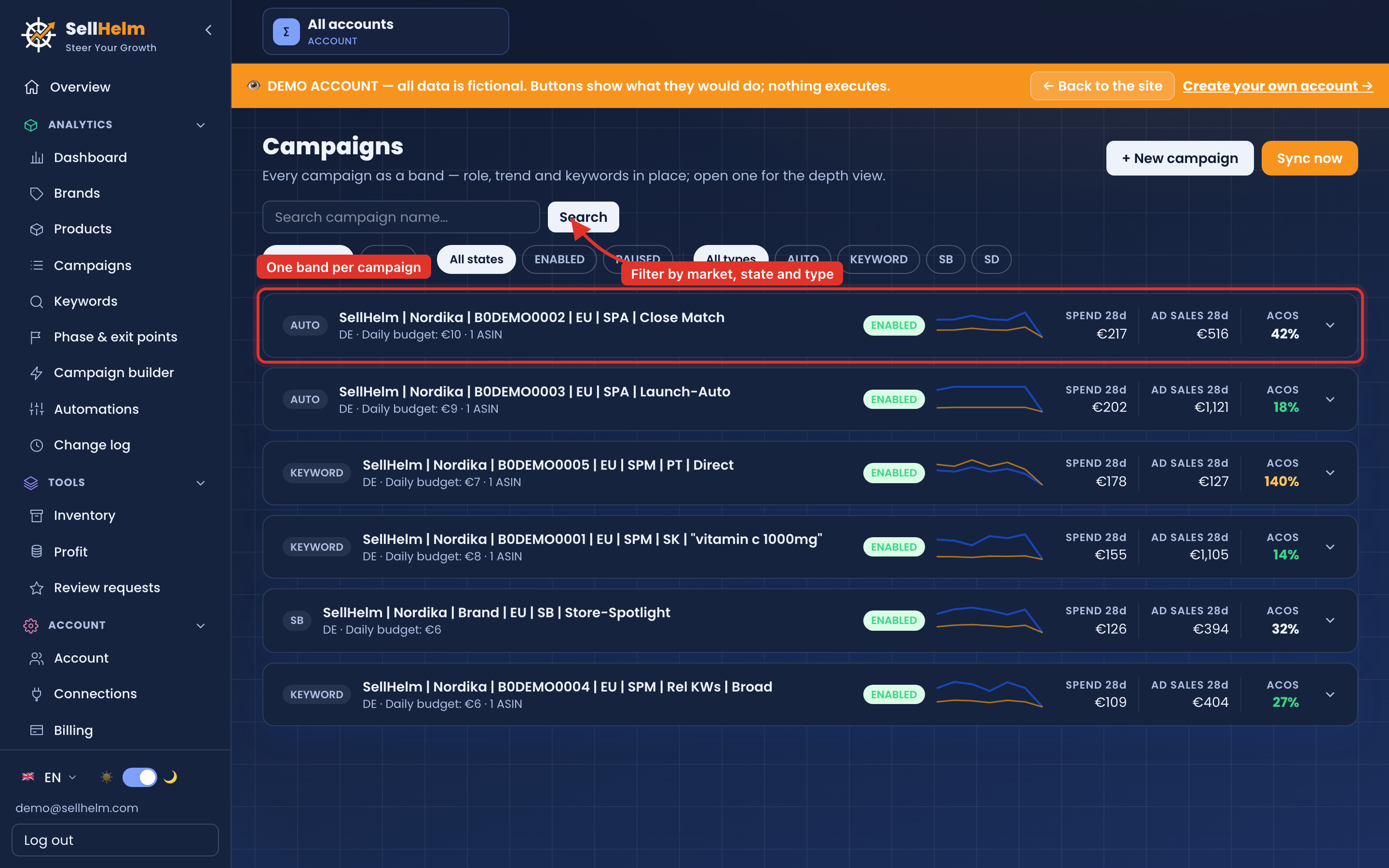Viewport: 1389px width, 868px height.
Task: Click the Phase & exit points flag icon
Action: 37,337
